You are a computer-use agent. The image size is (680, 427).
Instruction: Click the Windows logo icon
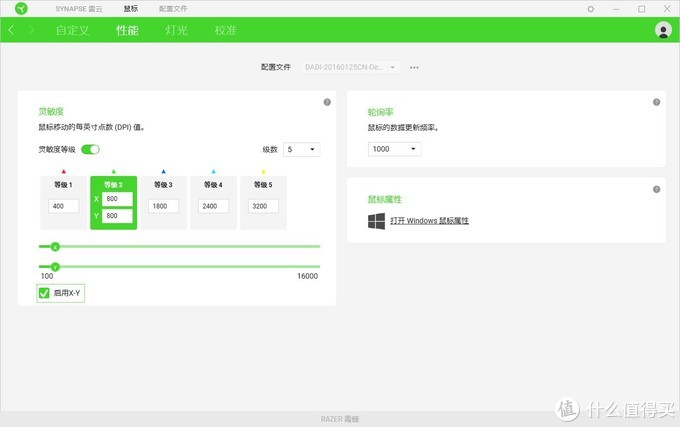pyautogui.click(x=376, y=221)
